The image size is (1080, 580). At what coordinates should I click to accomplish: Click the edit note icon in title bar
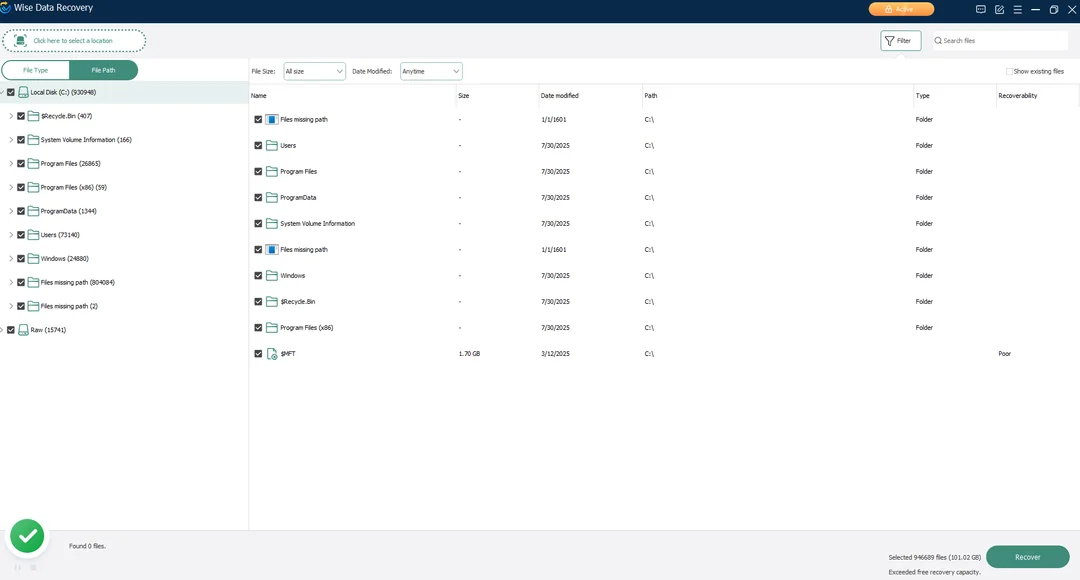pyautogui.click(x=999, y=9)
